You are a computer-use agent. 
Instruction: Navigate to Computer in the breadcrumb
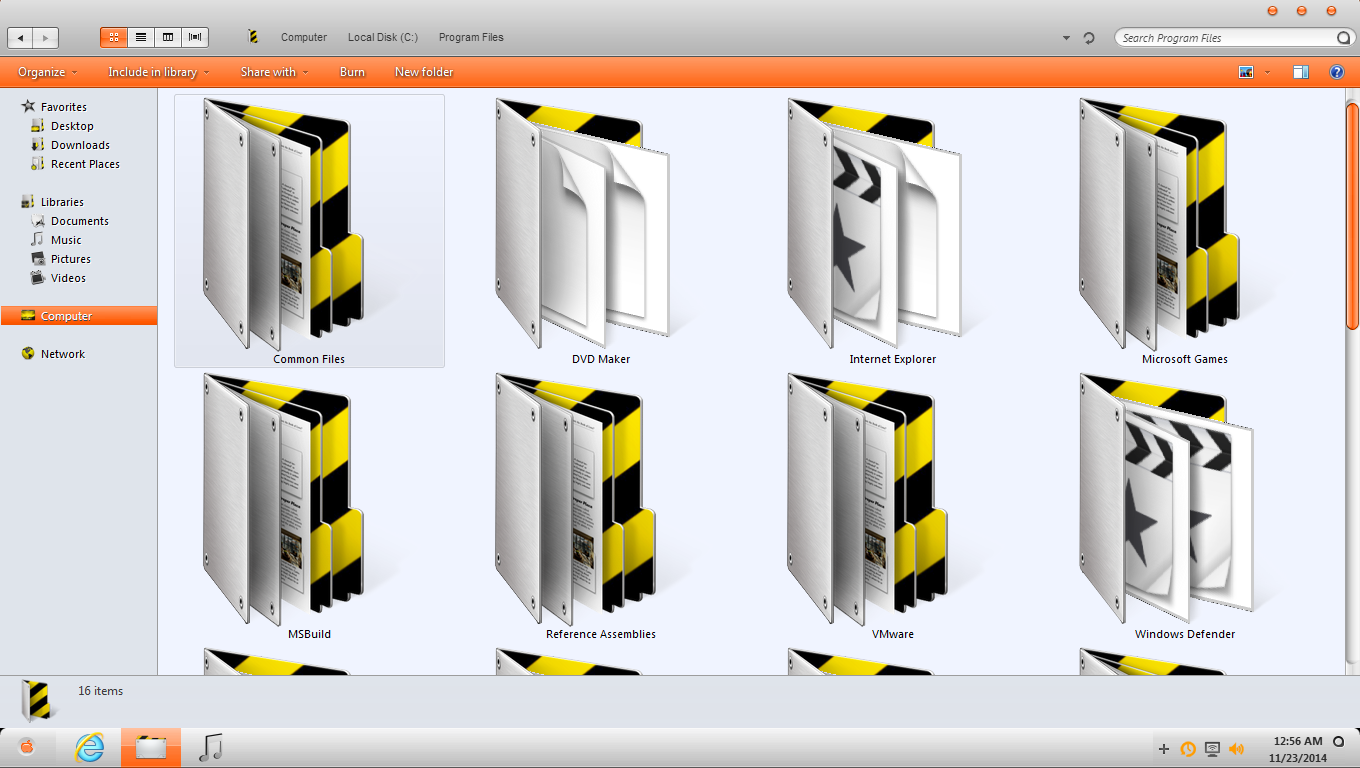point(304,37)
